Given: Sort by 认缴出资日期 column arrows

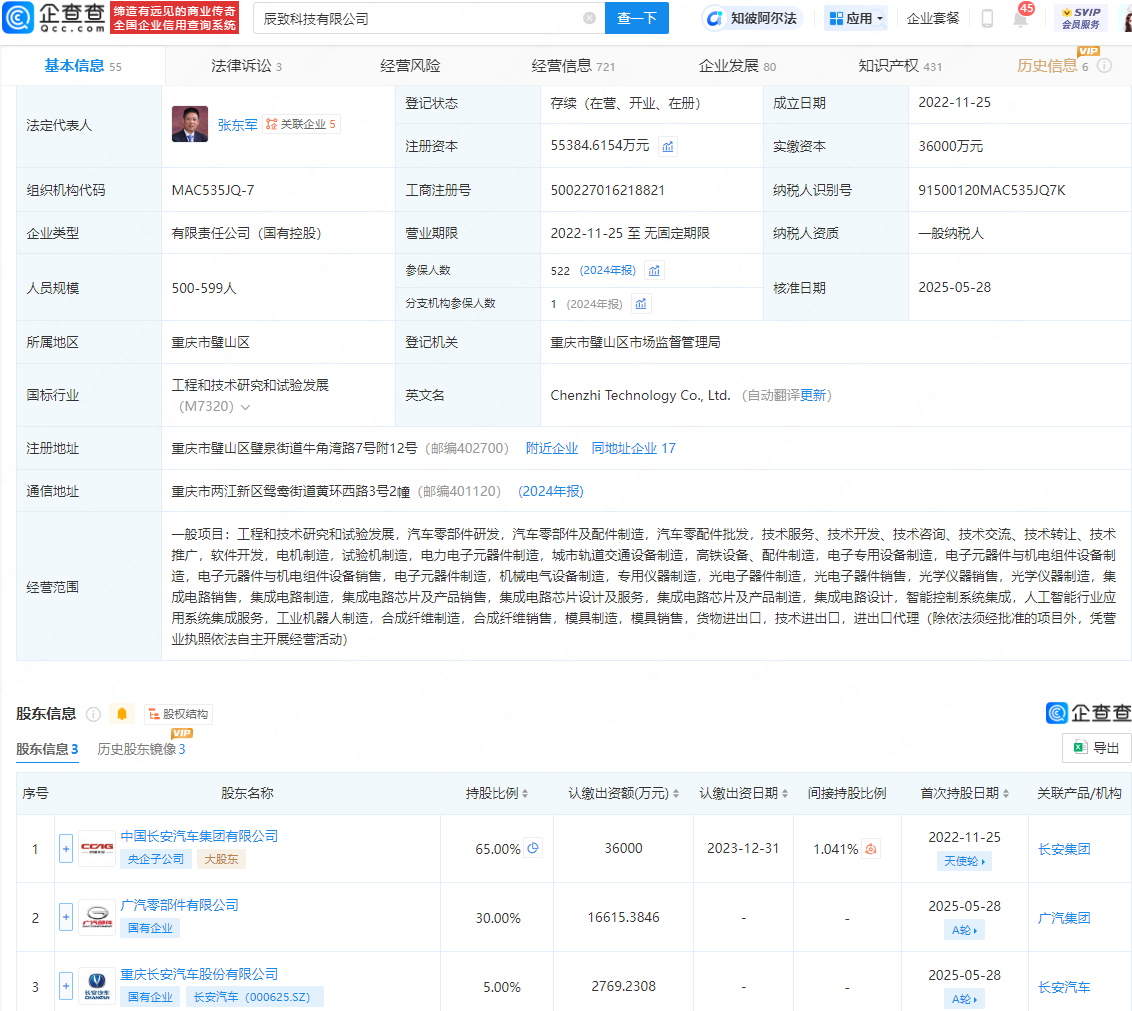Looking at the screenshot, I should 785,794.
